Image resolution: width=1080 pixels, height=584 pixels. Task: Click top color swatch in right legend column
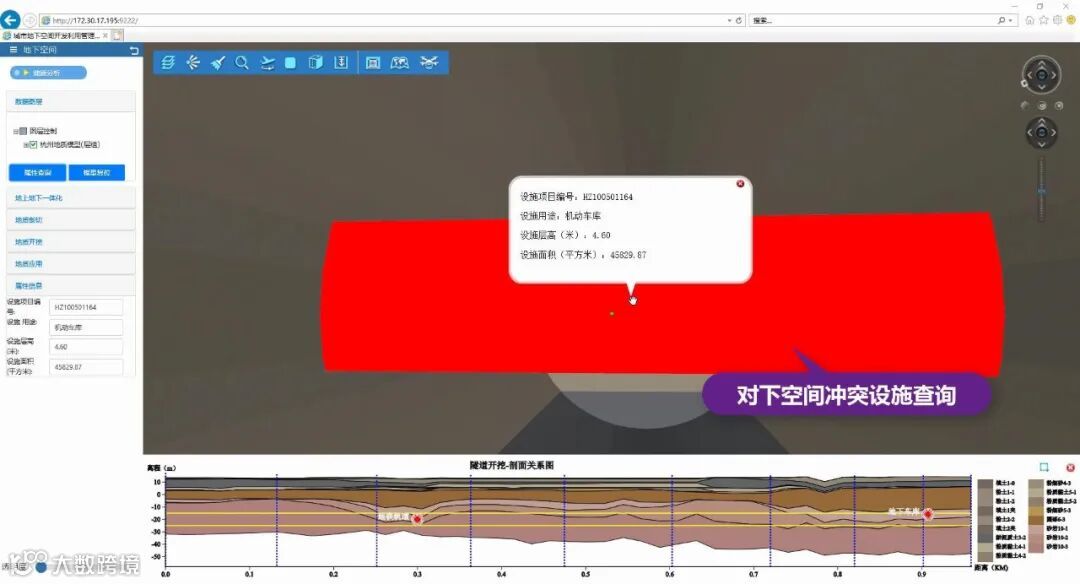1036,483
